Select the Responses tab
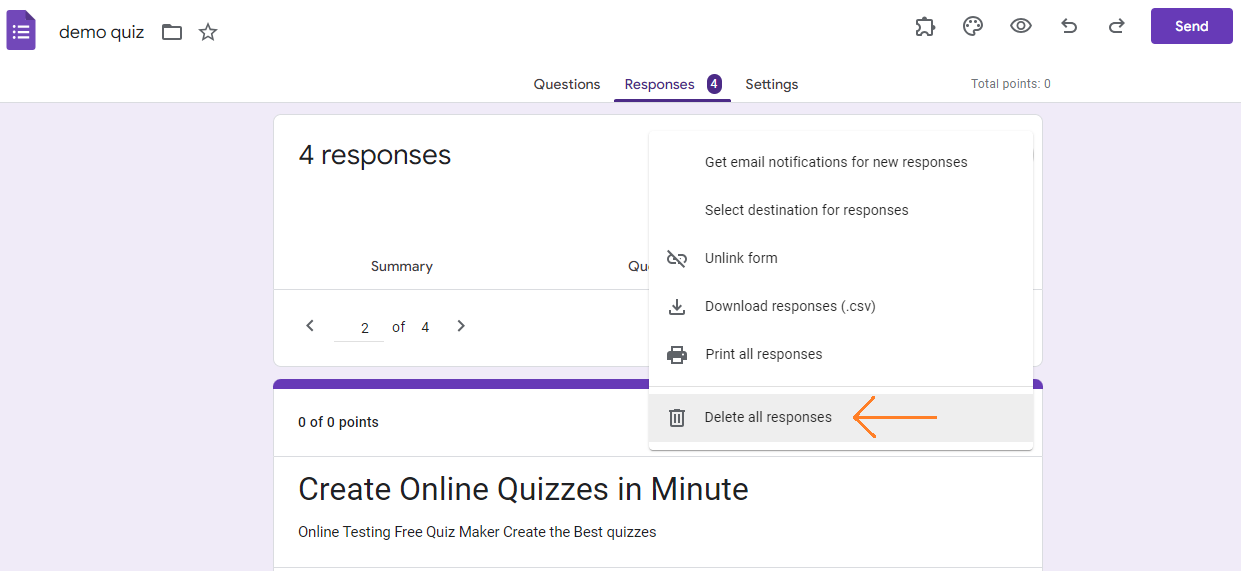This screenshot has height=571, width=1241. [659, 84]
